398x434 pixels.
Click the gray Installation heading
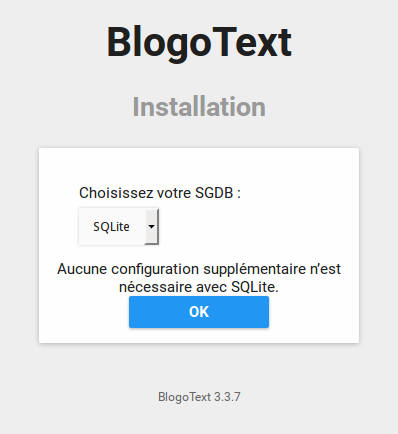[x=199, y=107]
